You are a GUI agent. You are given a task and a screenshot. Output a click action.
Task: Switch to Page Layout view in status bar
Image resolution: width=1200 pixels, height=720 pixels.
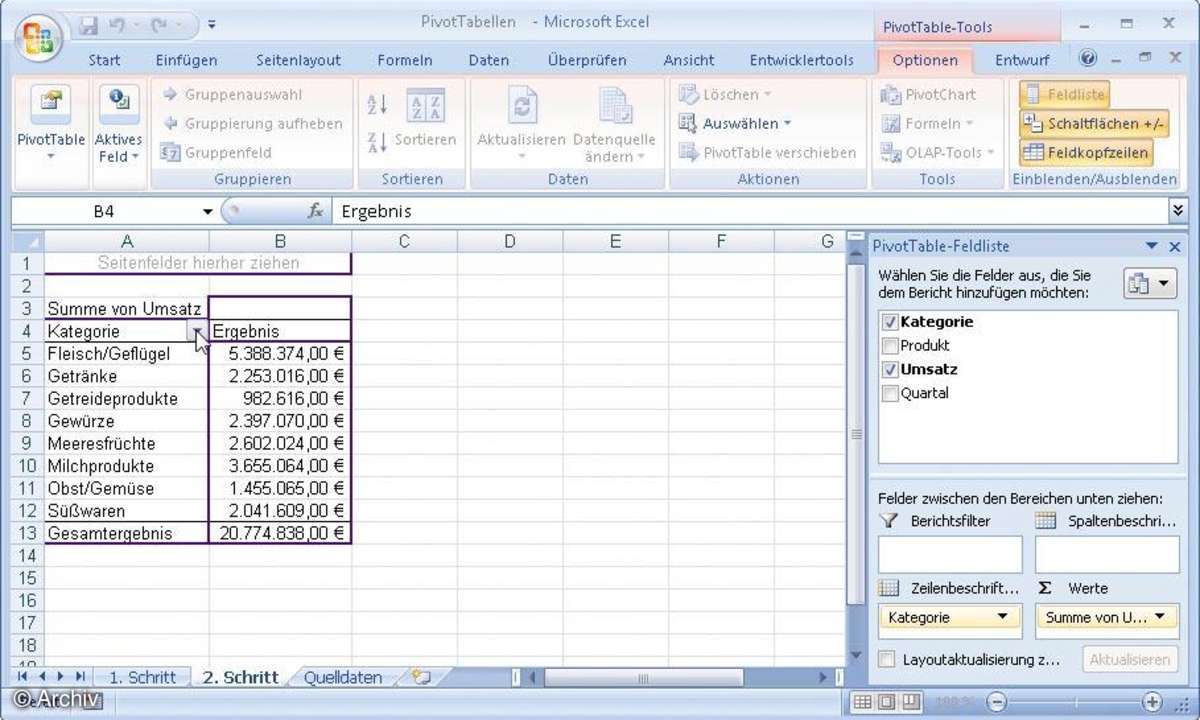tap(886, 703)
